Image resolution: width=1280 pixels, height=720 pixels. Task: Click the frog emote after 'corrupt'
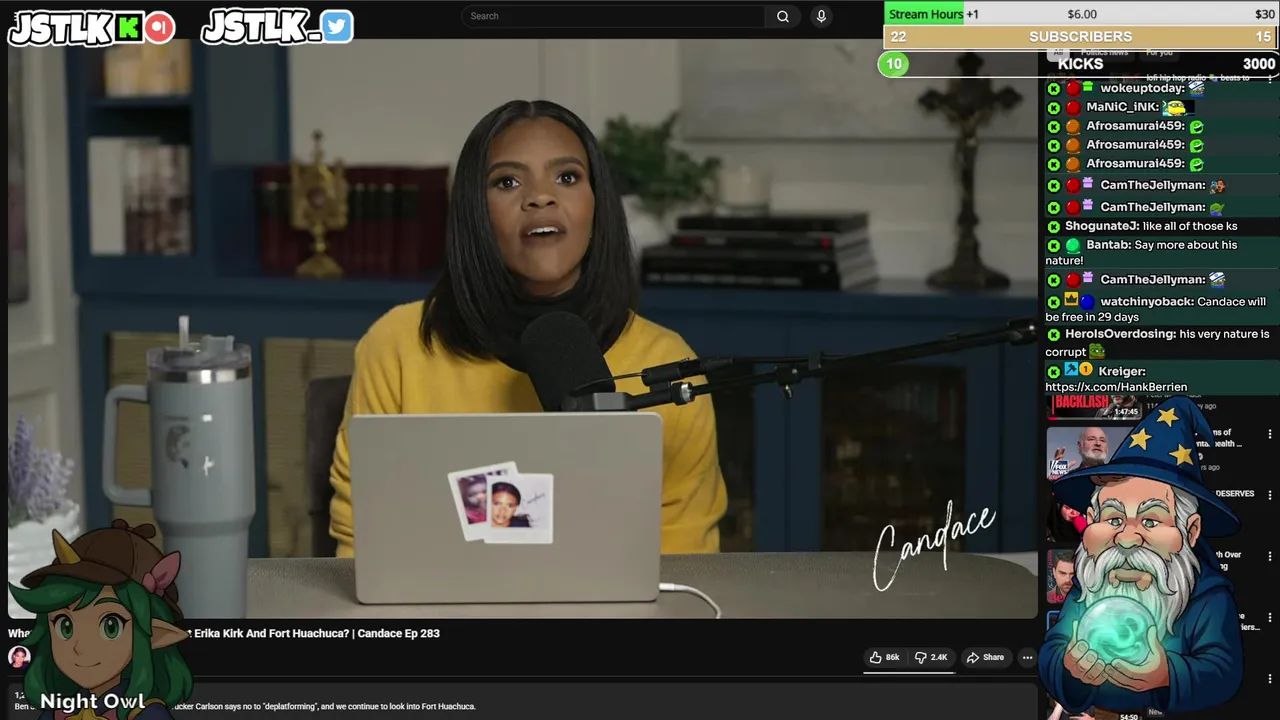click(x=1097, y=351)
